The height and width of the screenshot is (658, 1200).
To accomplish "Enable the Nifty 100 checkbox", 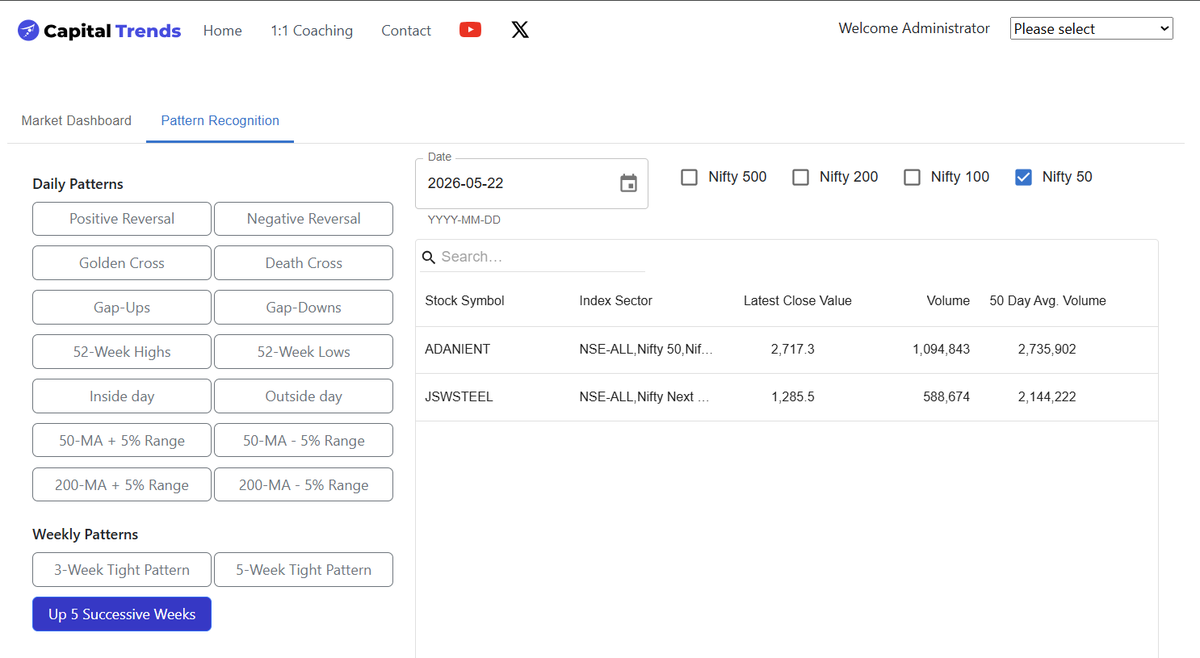I will click(x=912, y=177).
